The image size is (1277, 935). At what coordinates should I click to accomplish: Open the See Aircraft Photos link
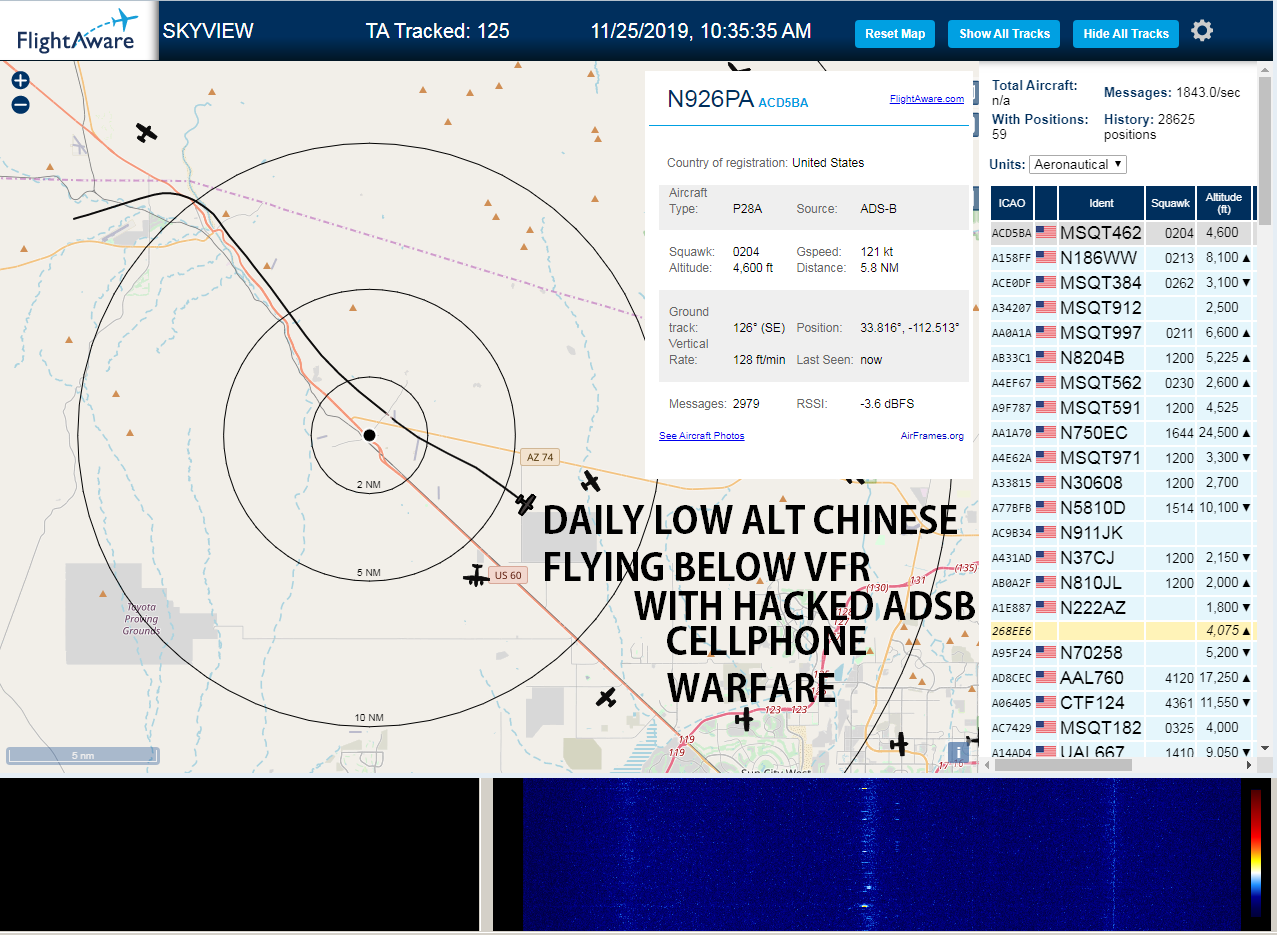pos(701,435)
